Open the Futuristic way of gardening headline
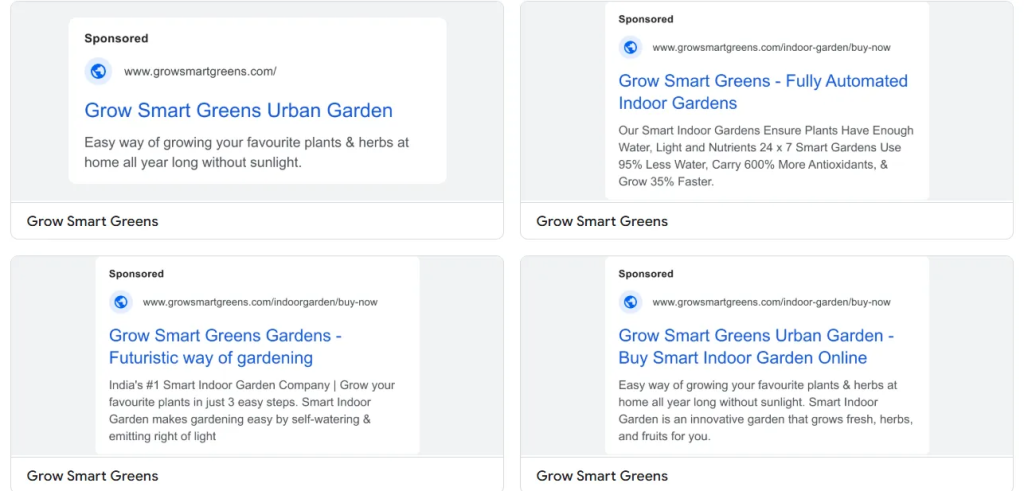The image size is (1024, 491). pyautogui.click(x=225, y=347)
